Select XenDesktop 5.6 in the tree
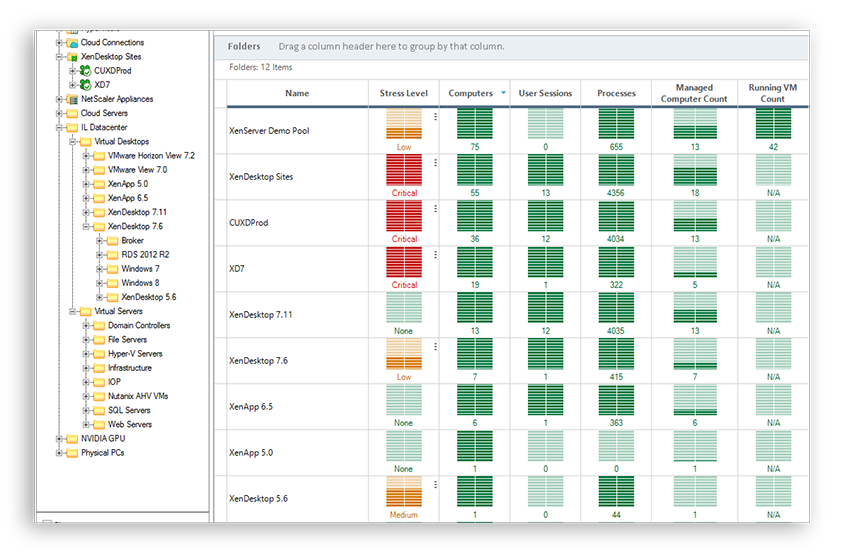 pos(149,297)
